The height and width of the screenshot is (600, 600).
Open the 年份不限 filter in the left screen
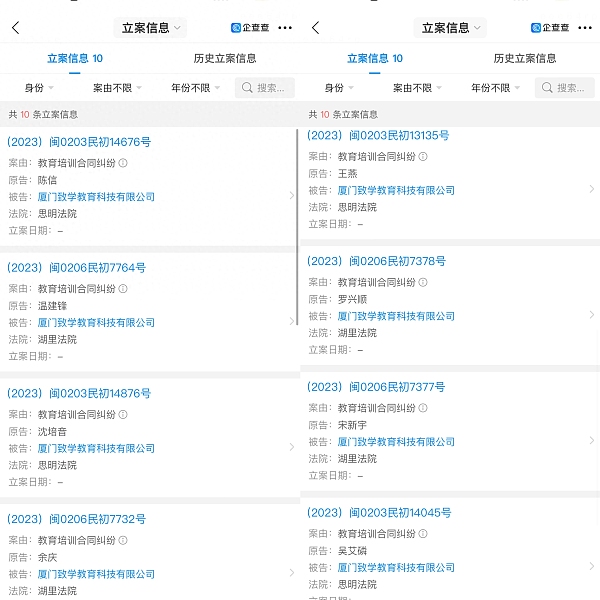click(196, 88)
